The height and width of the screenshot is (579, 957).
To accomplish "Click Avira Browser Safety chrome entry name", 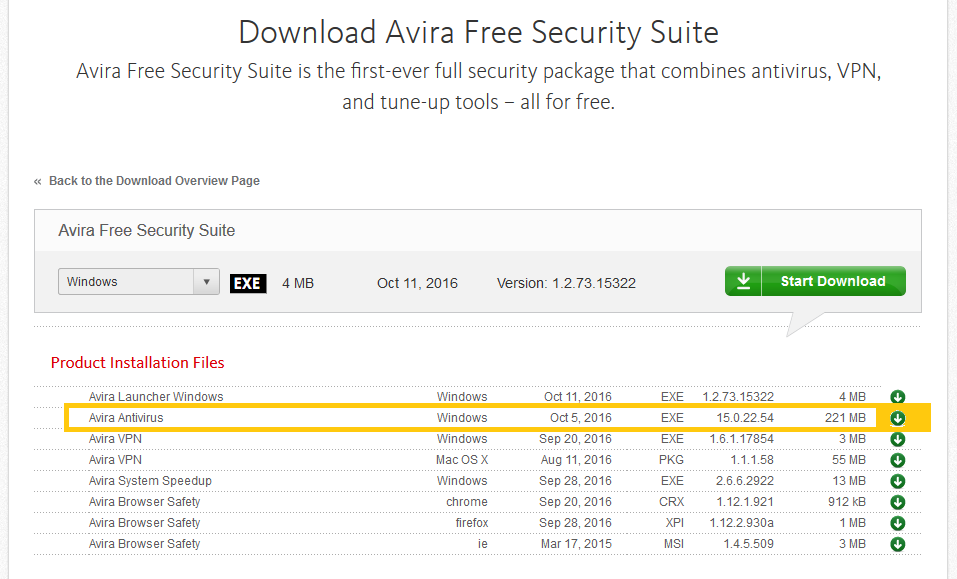I will click(x=144, y=502).
